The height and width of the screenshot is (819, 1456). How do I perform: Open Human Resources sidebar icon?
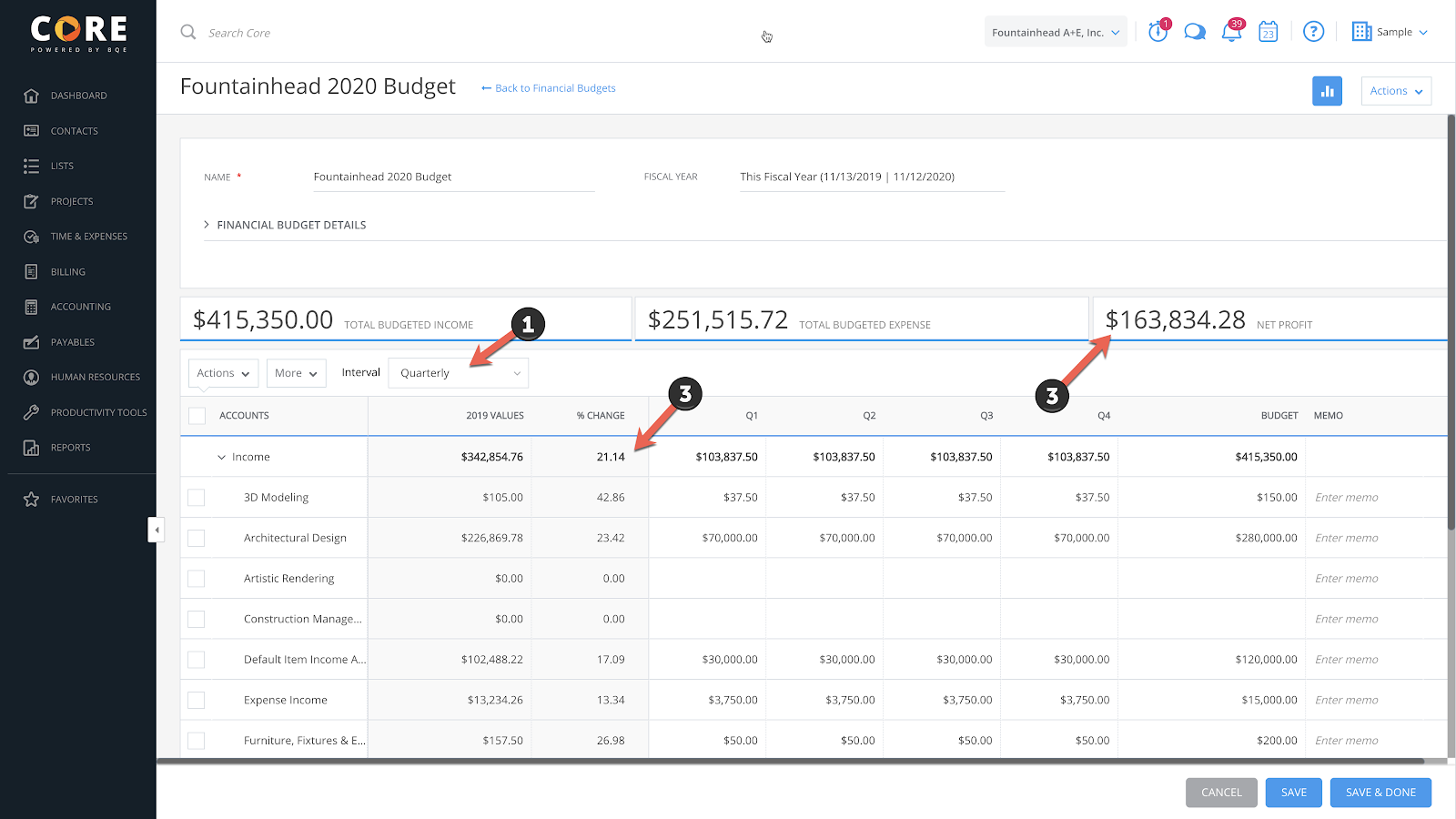pos(31,377)
